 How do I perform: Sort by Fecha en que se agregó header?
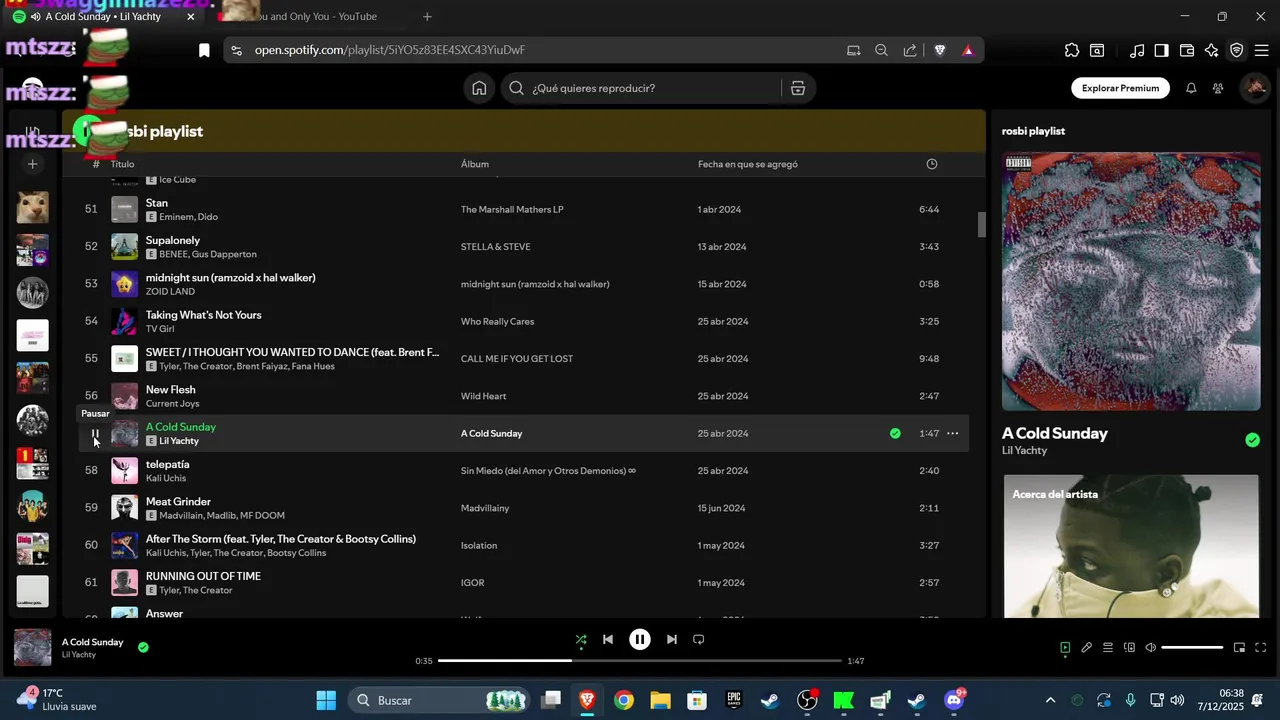click(748, 164)
